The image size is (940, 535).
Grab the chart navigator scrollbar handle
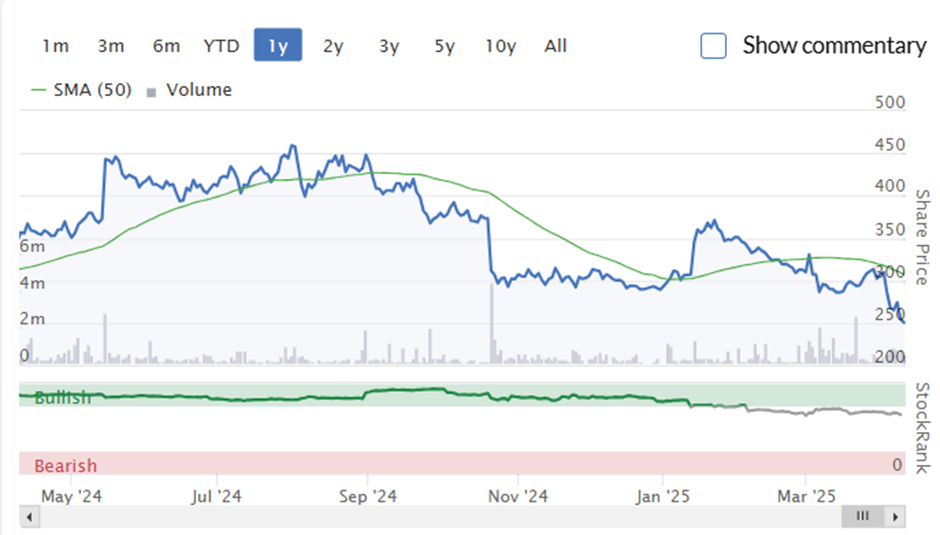863,516
